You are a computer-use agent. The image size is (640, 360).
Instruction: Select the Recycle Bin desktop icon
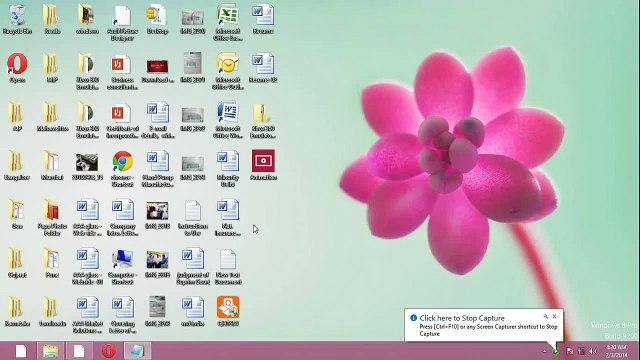tap(17, 19)
